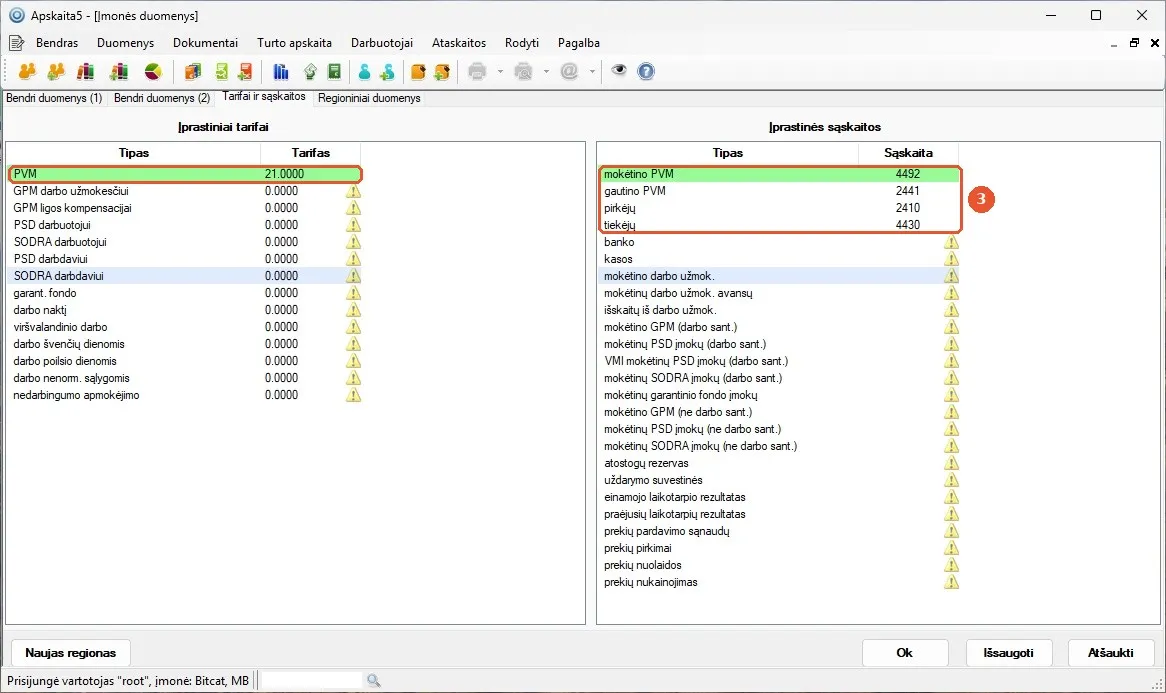This screenshot has width=1166, height=693.
Task: Switch to Bendri duomenys (1) tab
Action: click(x=54, y=98)
